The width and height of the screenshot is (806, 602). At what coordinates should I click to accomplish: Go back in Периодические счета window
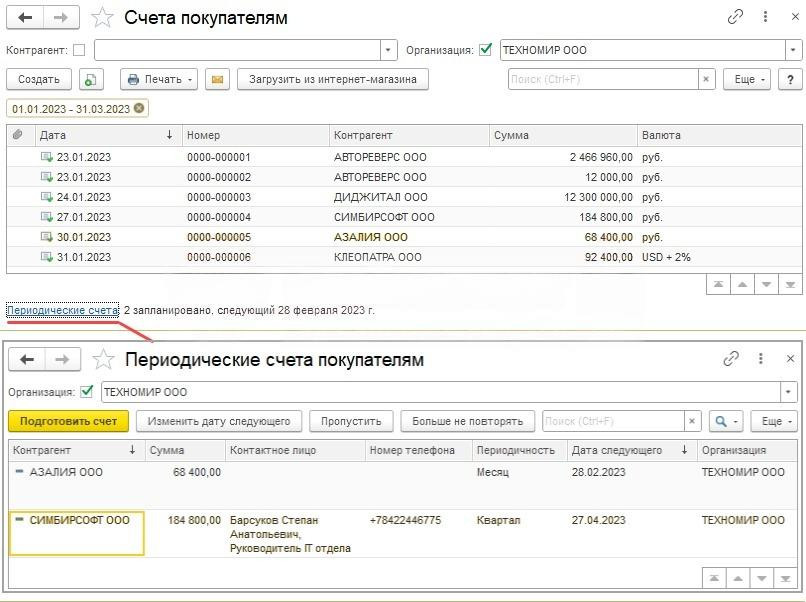(x=27, y=359)
